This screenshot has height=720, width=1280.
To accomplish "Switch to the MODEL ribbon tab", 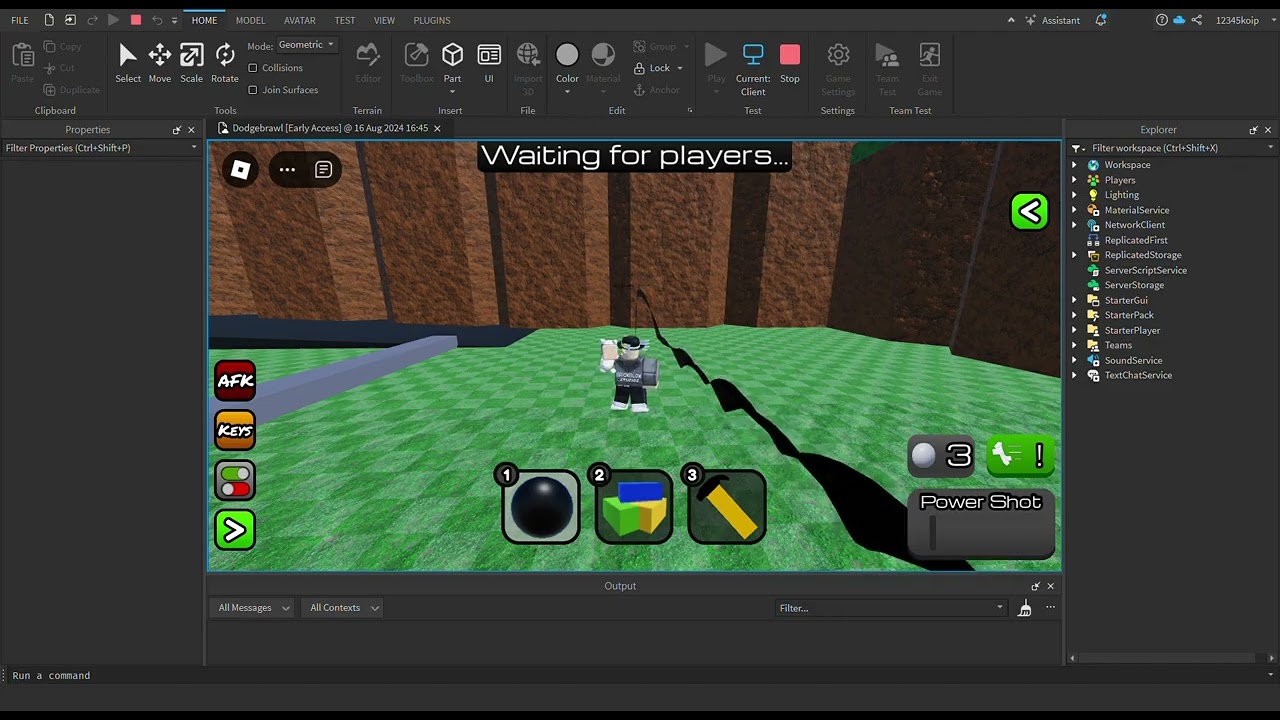I will (251, 20).
